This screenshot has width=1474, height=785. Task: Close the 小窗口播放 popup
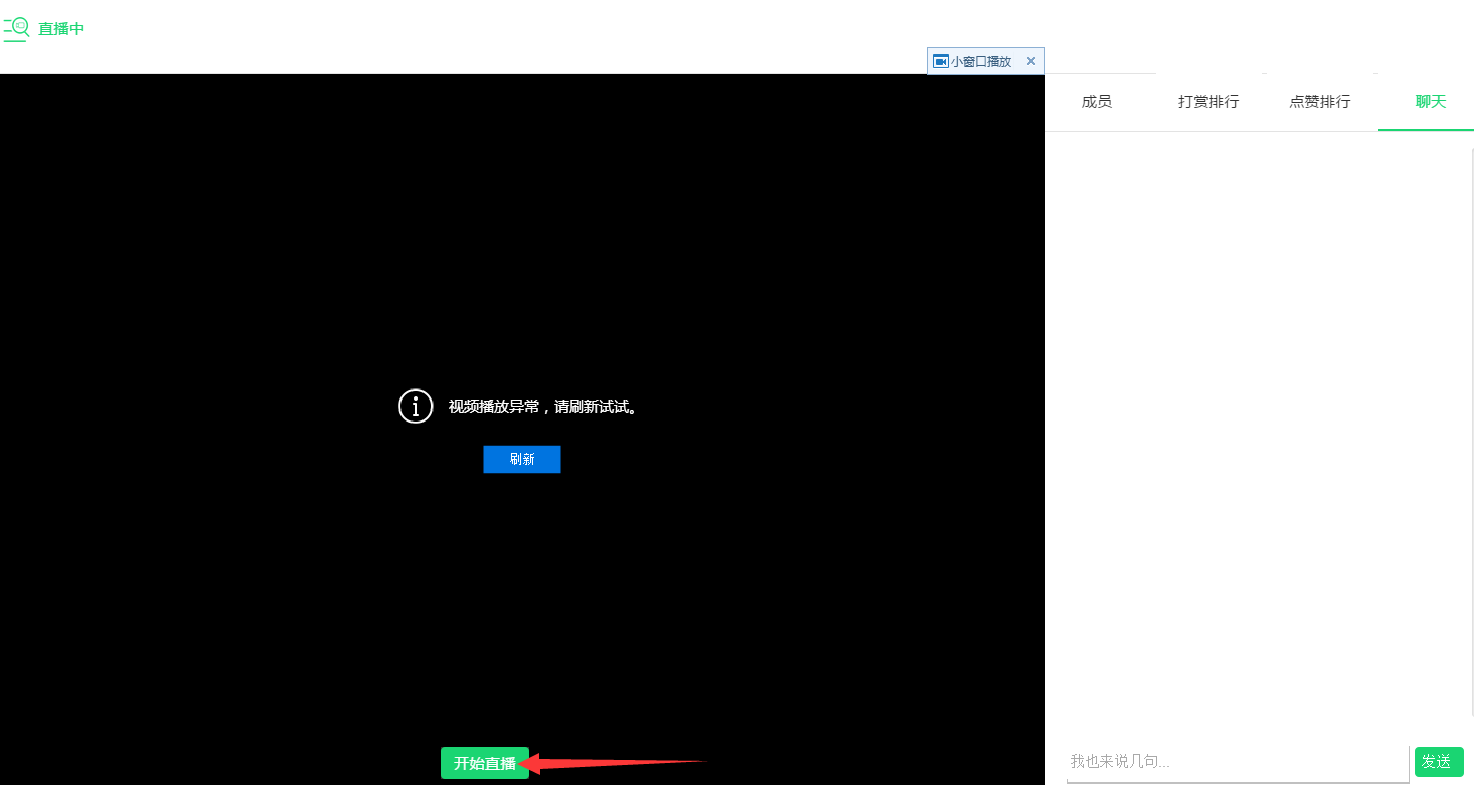click(1031, 61)
